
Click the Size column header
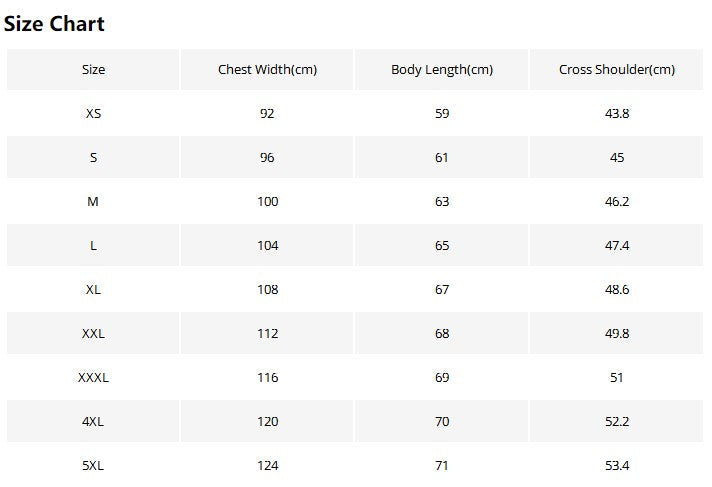93,70
